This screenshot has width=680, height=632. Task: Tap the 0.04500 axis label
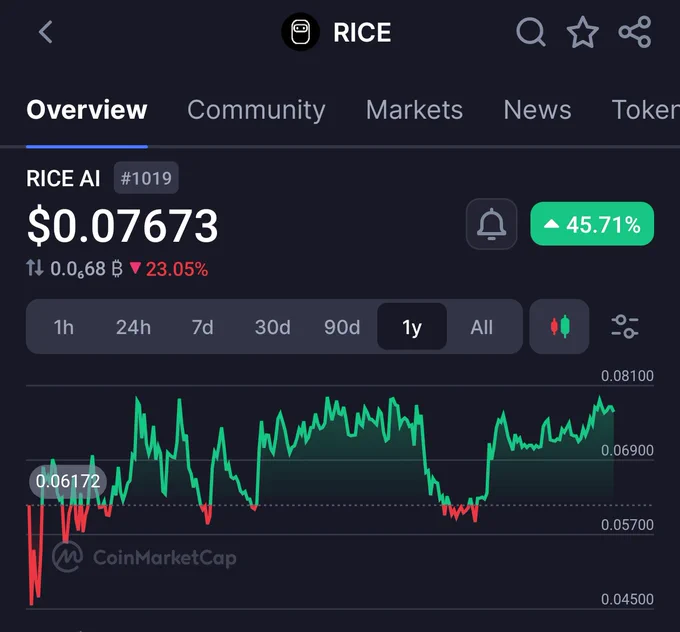[x=627, y=599]
